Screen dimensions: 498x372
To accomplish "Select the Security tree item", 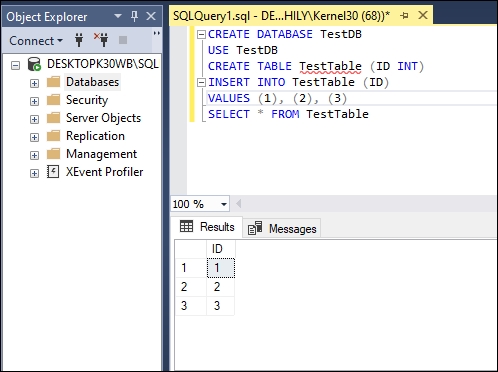I will 87,100.
